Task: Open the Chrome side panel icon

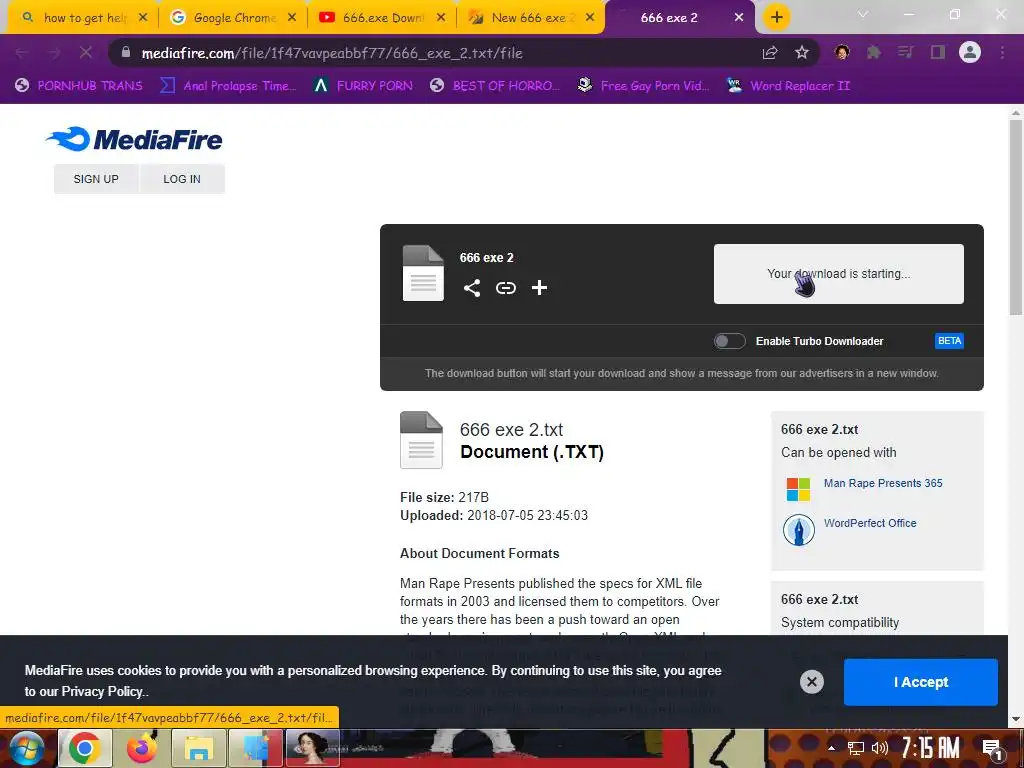Action: point(938,52)
